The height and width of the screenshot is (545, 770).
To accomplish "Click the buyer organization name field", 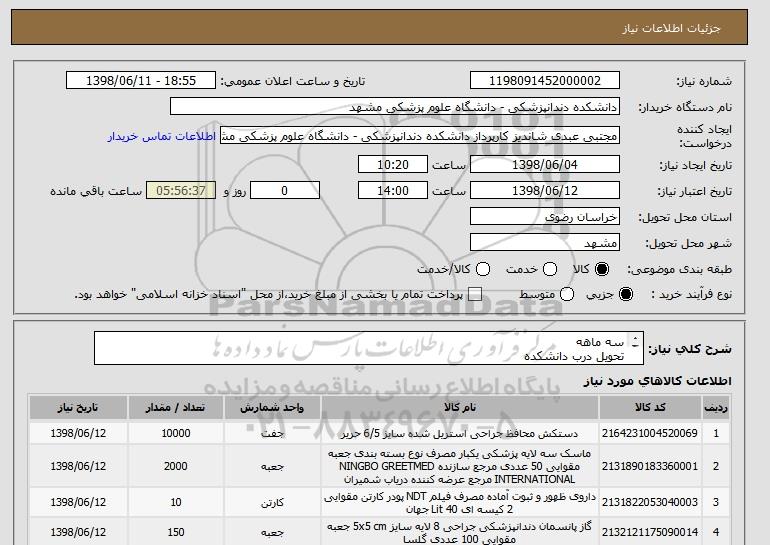I will click(x=395, y=107).
